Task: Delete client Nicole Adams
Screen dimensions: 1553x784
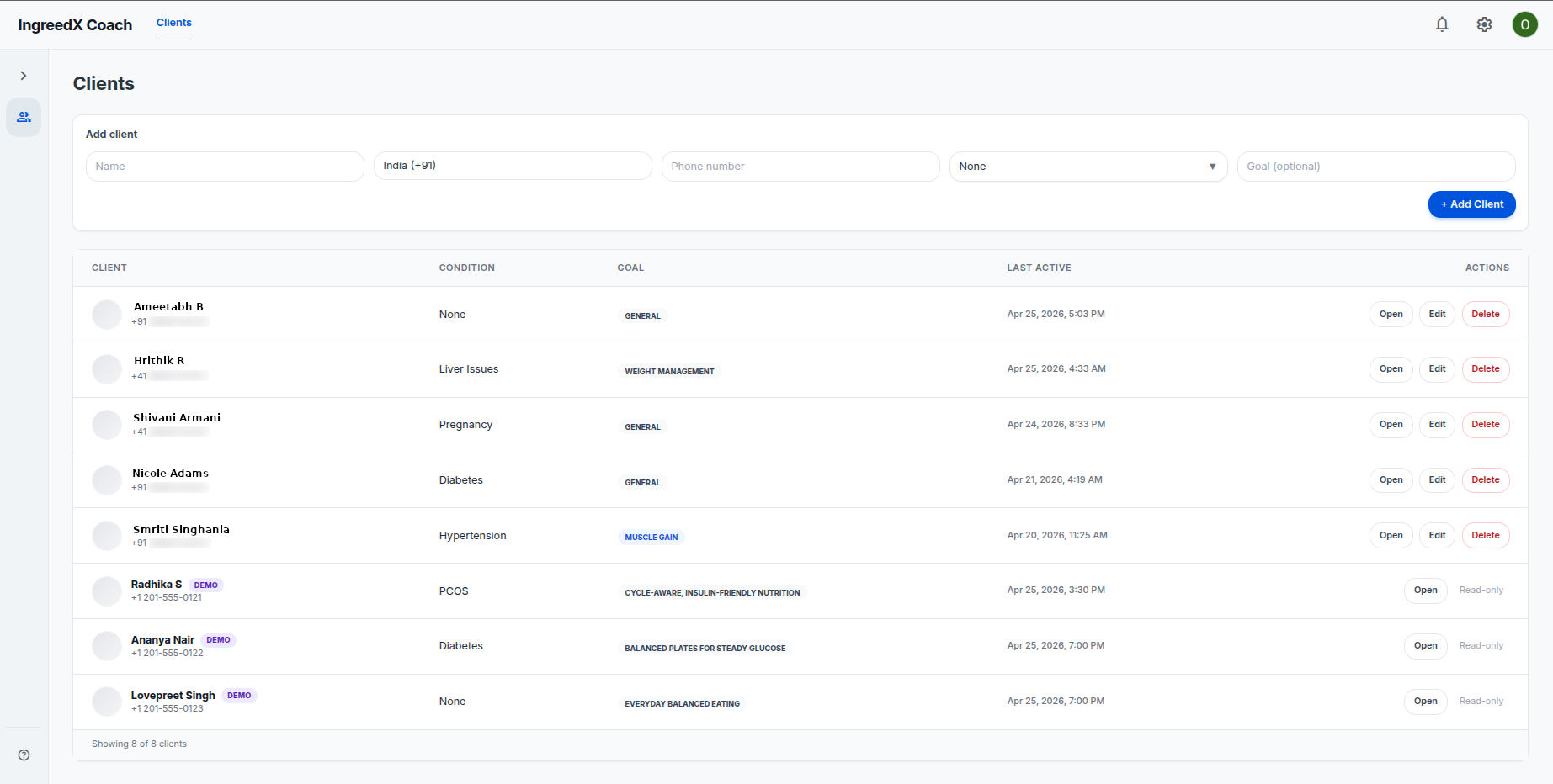Action: pos(1485,480)
